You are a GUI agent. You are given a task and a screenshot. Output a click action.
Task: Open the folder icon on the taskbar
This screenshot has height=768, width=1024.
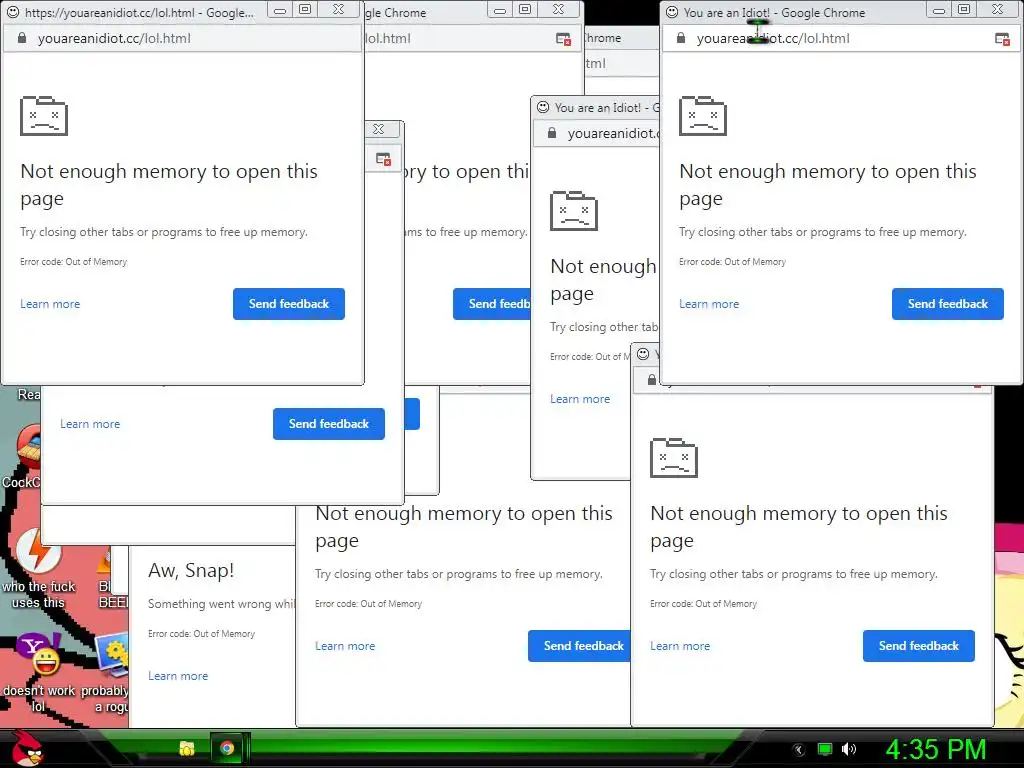[x=187, y=748]
